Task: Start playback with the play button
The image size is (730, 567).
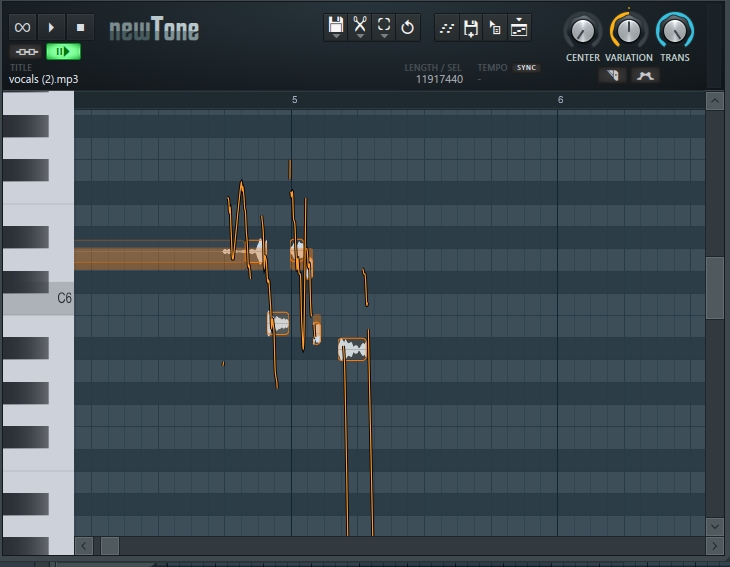Action: (x=51, y=27)
